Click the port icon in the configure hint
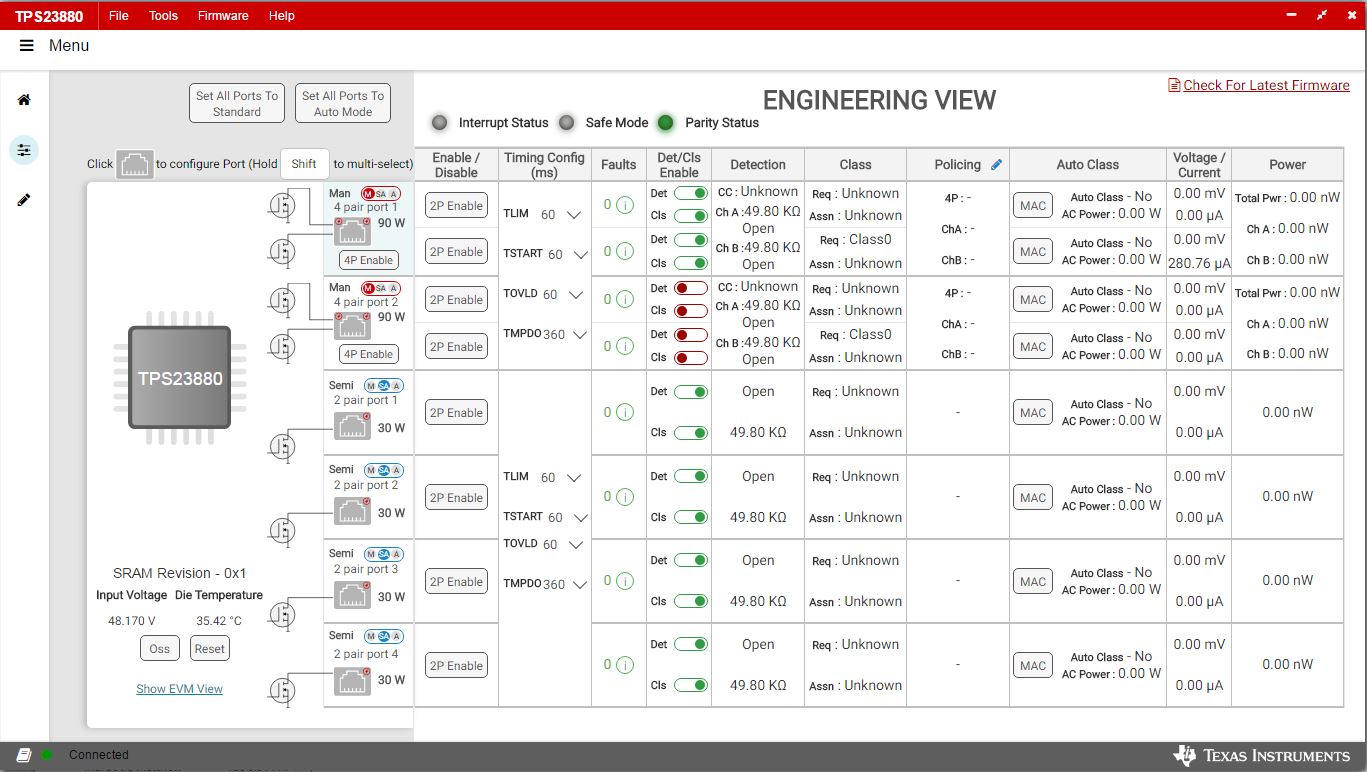 pyautogui.click(x=135, y=164)
